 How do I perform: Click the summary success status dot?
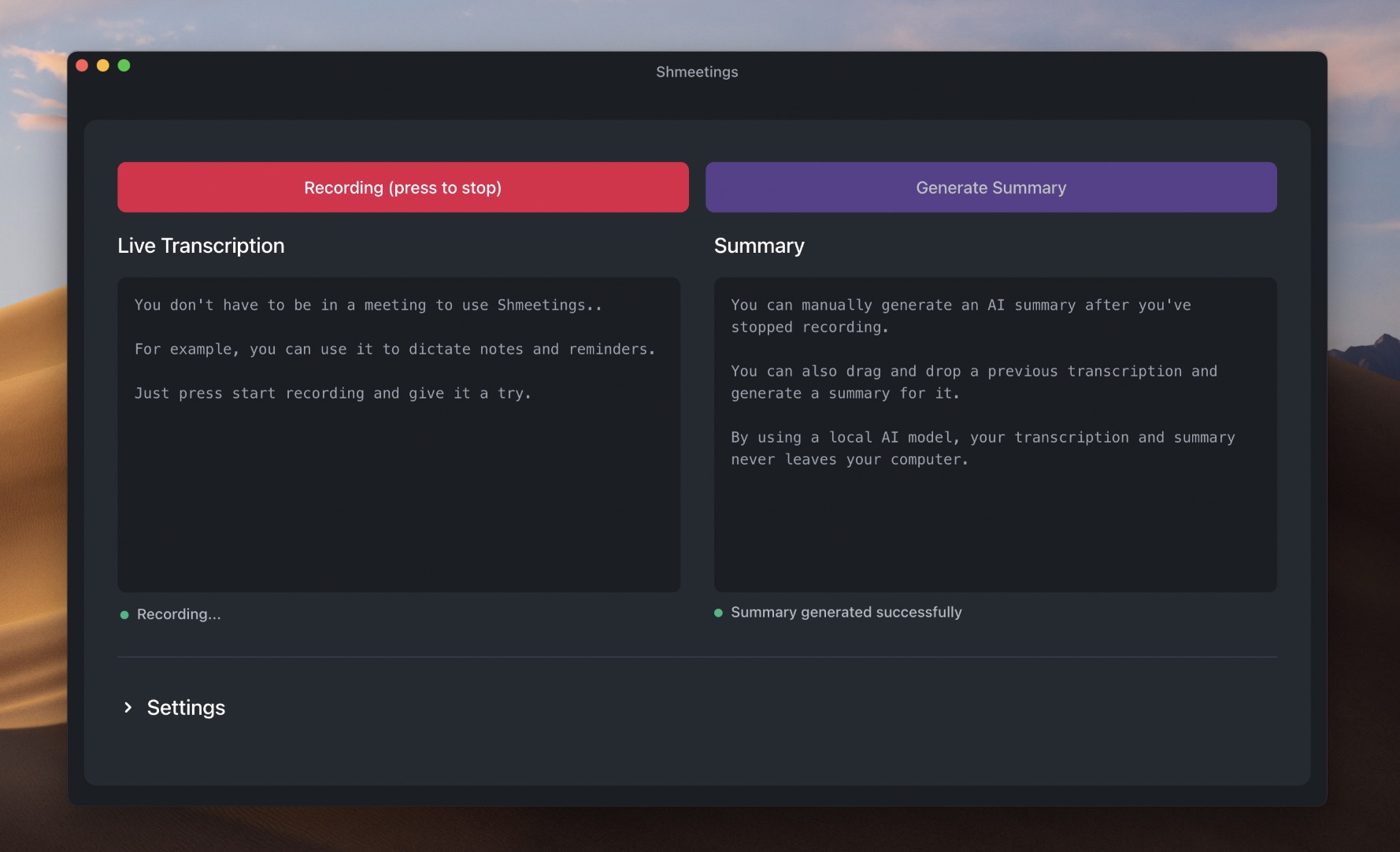tap(718, 612)
